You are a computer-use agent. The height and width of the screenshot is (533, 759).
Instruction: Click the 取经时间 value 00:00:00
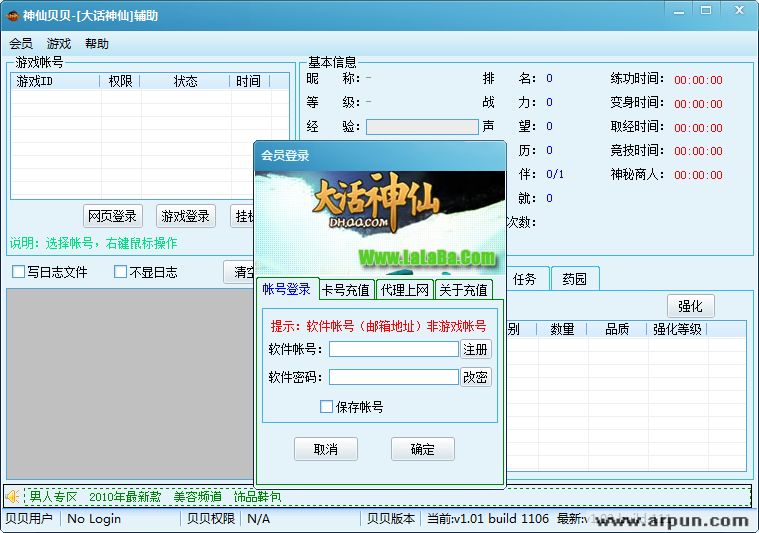(698, 128)
